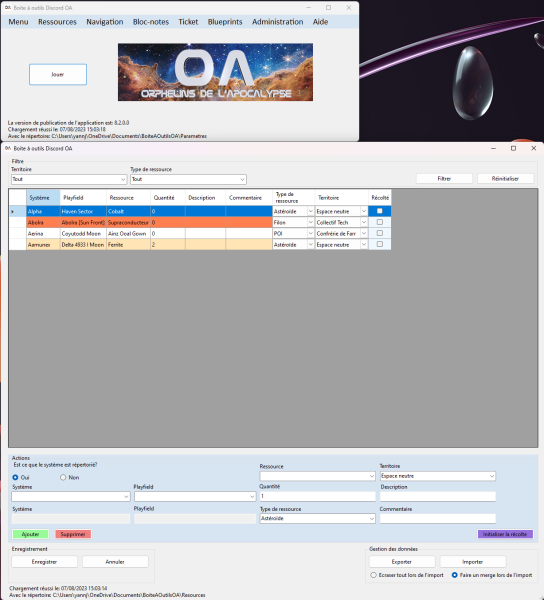Check the Récolté box for Aamunex row
This screenshot has width=544, height=600.
tap(379, 244)
